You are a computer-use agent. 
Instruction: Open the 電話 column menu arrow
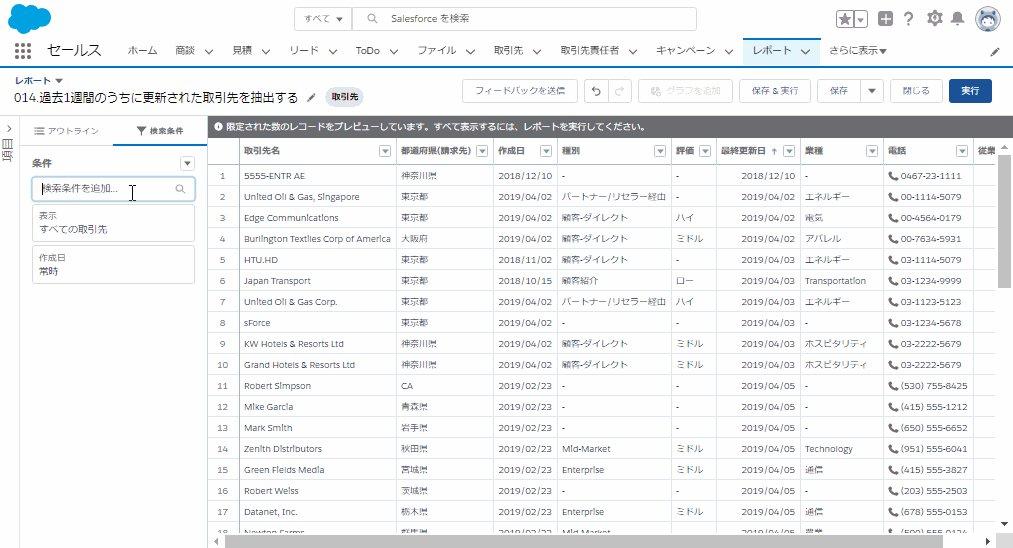coord(962,151)
